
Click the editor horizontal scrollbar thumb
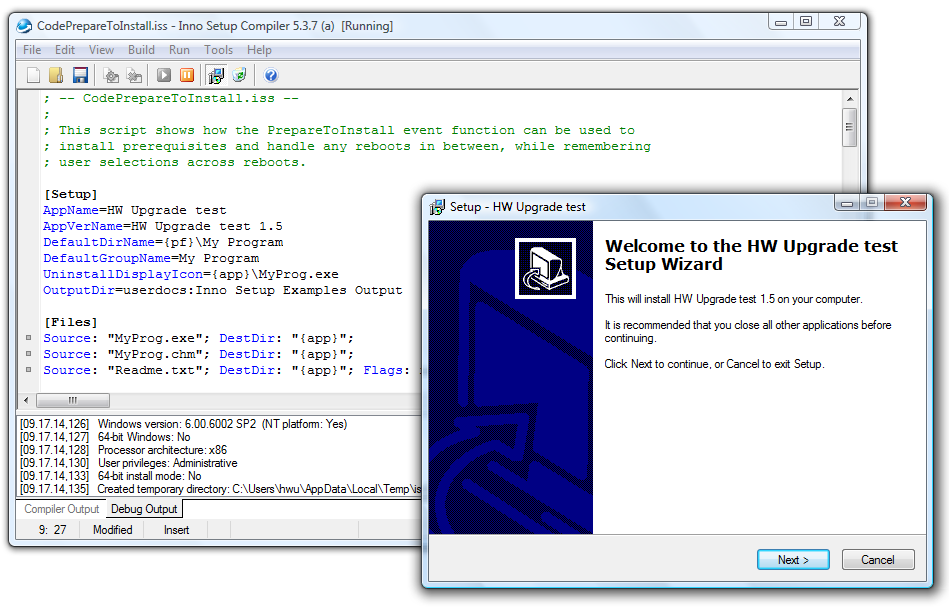(73, 400)
